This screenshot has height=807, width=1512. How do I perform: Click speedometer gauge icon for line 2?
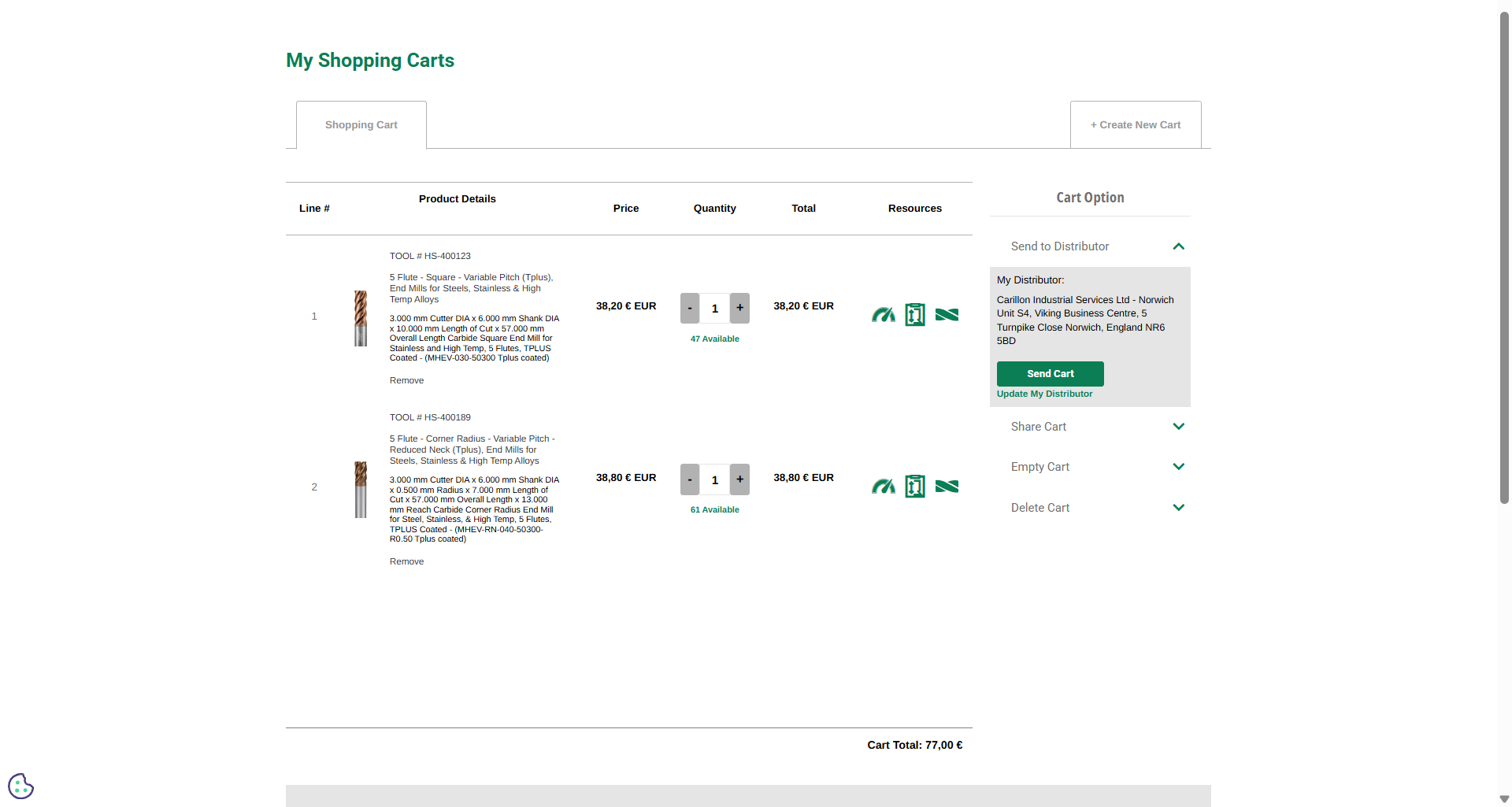click(x=883, y=487)
